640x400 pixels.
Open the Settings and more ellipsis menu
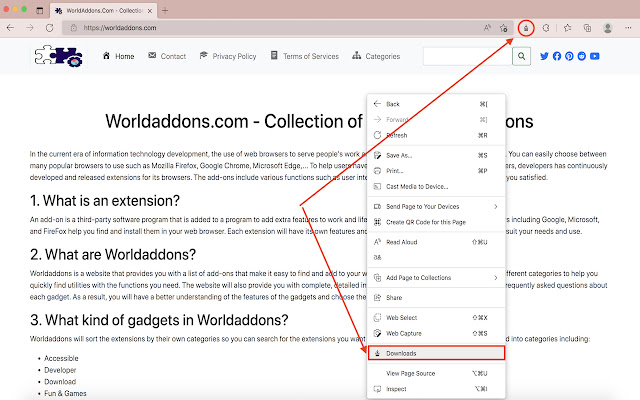[628, 28]
